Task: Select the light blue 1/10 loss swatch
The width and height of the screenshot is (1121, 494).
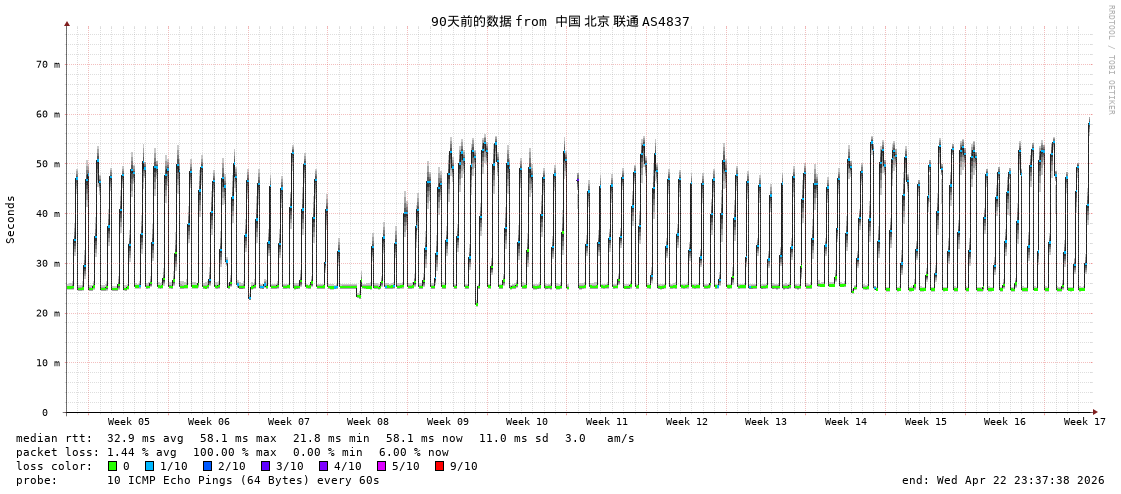Action: pos(149,466)
